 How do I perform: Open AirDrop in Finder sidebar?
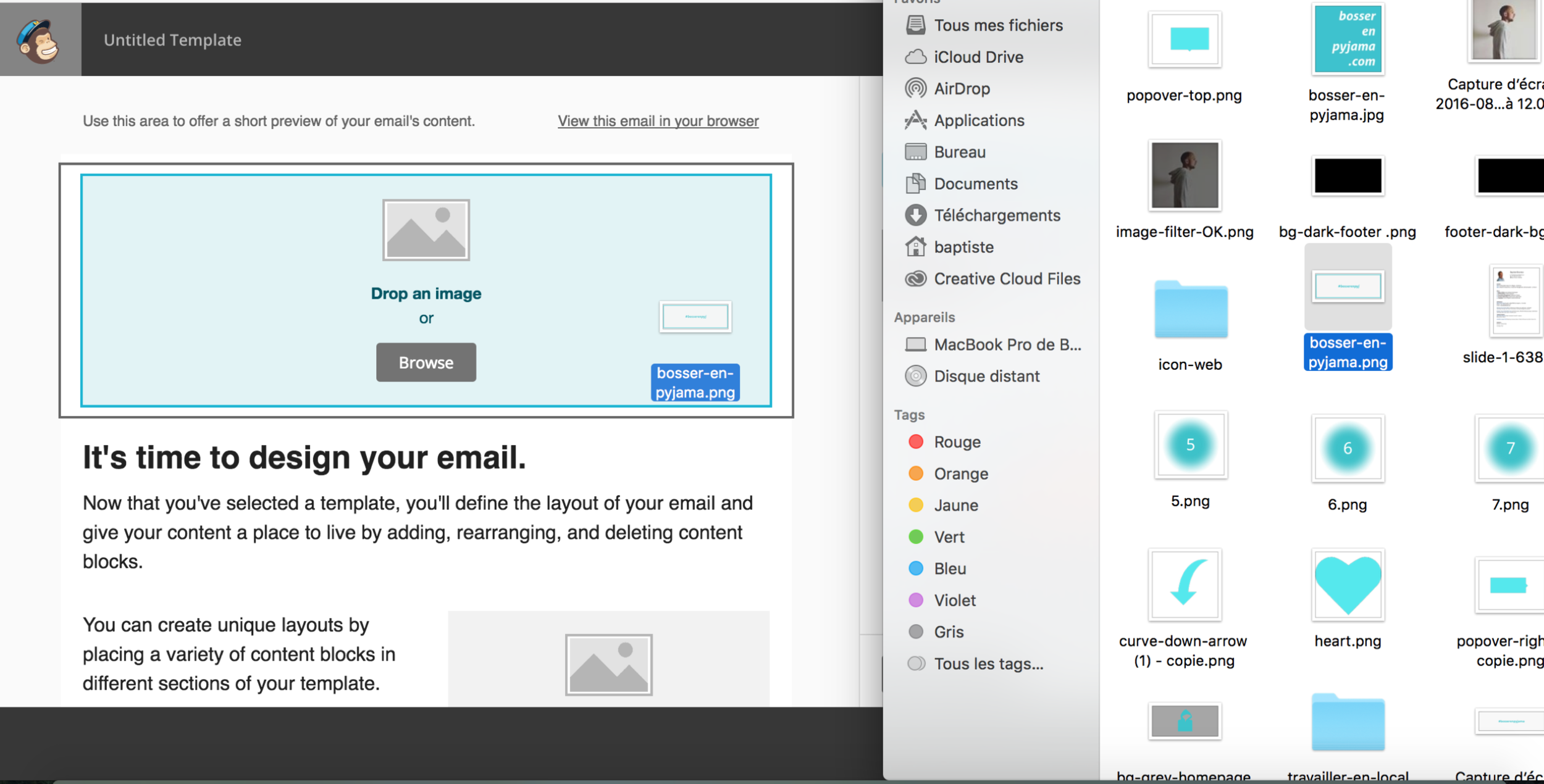click(x=961, y=89)
